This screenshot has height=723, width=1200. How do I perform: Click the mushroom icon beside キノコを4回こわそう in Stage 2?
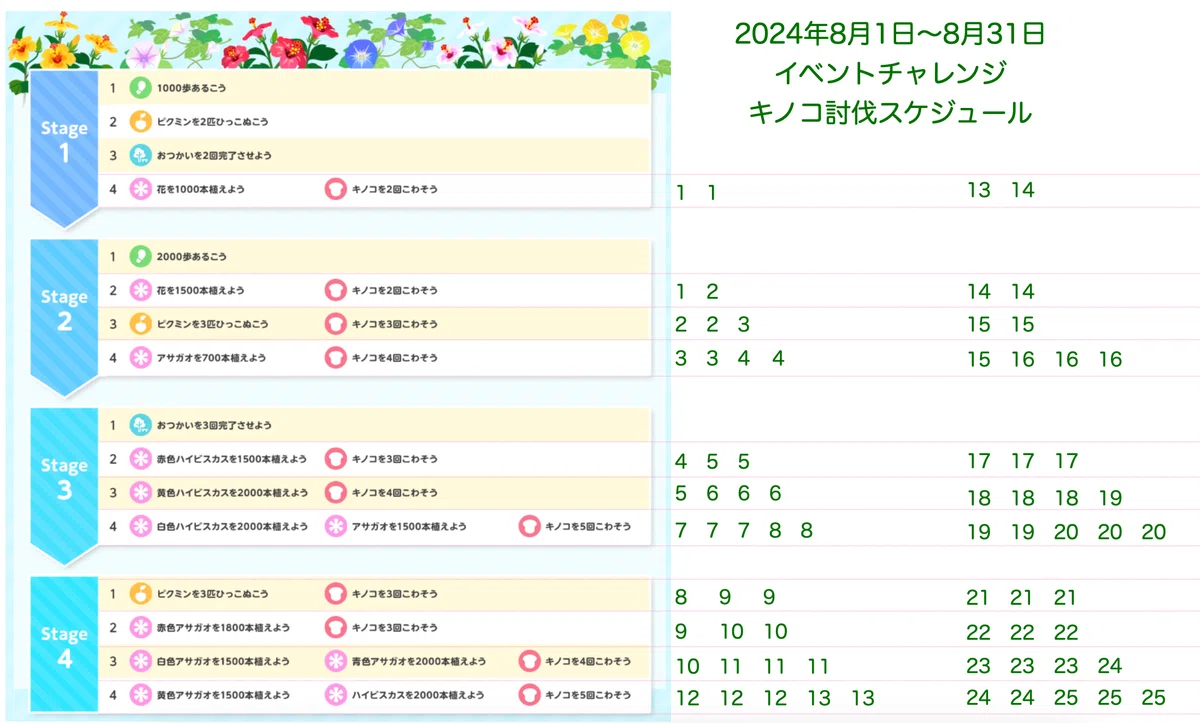click(335, 358)
